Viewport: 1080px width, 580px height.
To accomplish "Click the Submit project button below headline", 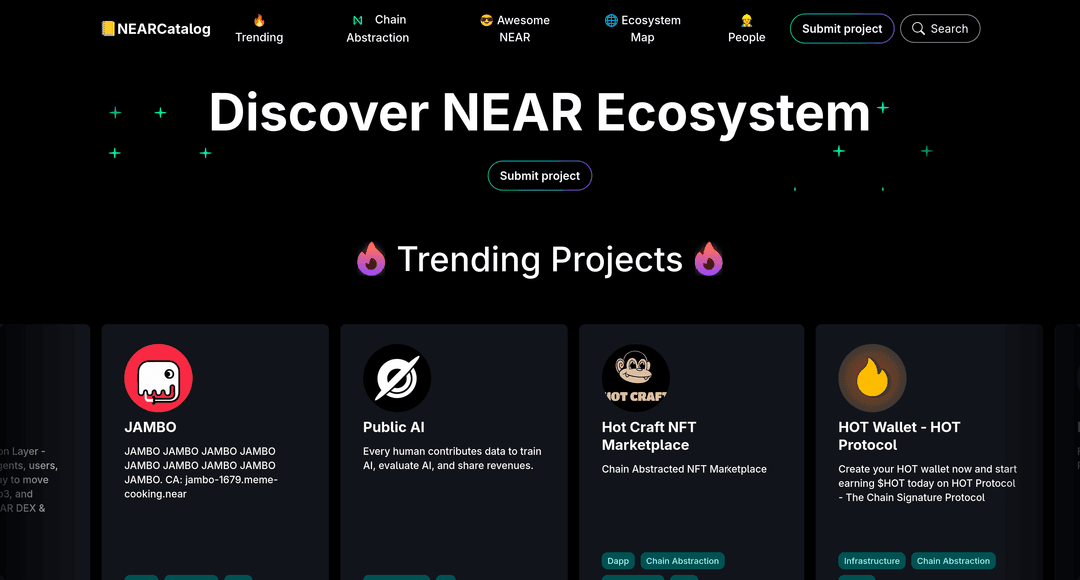I will 540,176.
